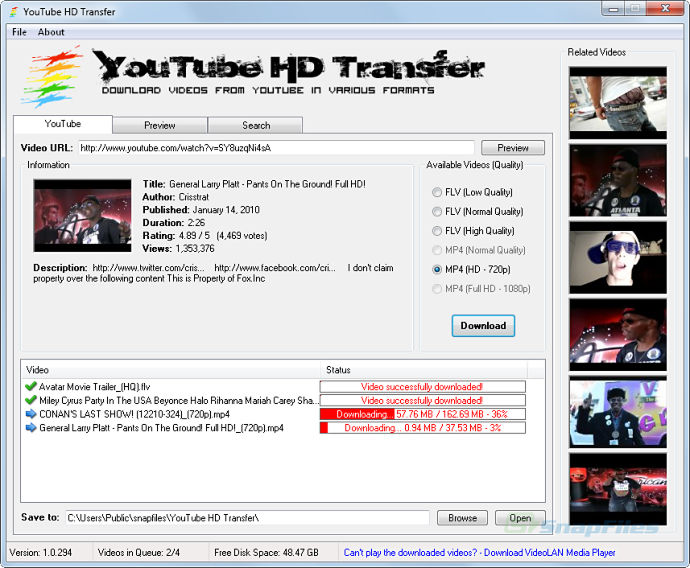Click Videos in Queue: 2/4 status text
This screenshot has width=690, height=568.
coord(139,553)
